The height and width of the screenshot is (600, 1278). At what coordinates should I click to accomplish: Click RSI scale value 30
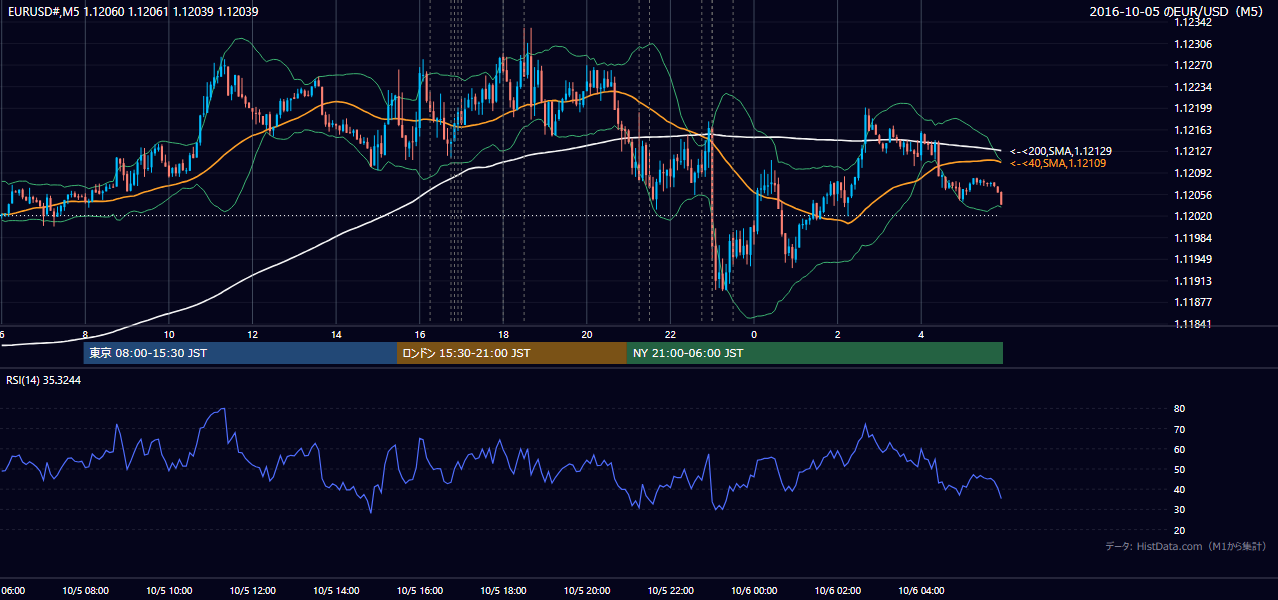1180,510
